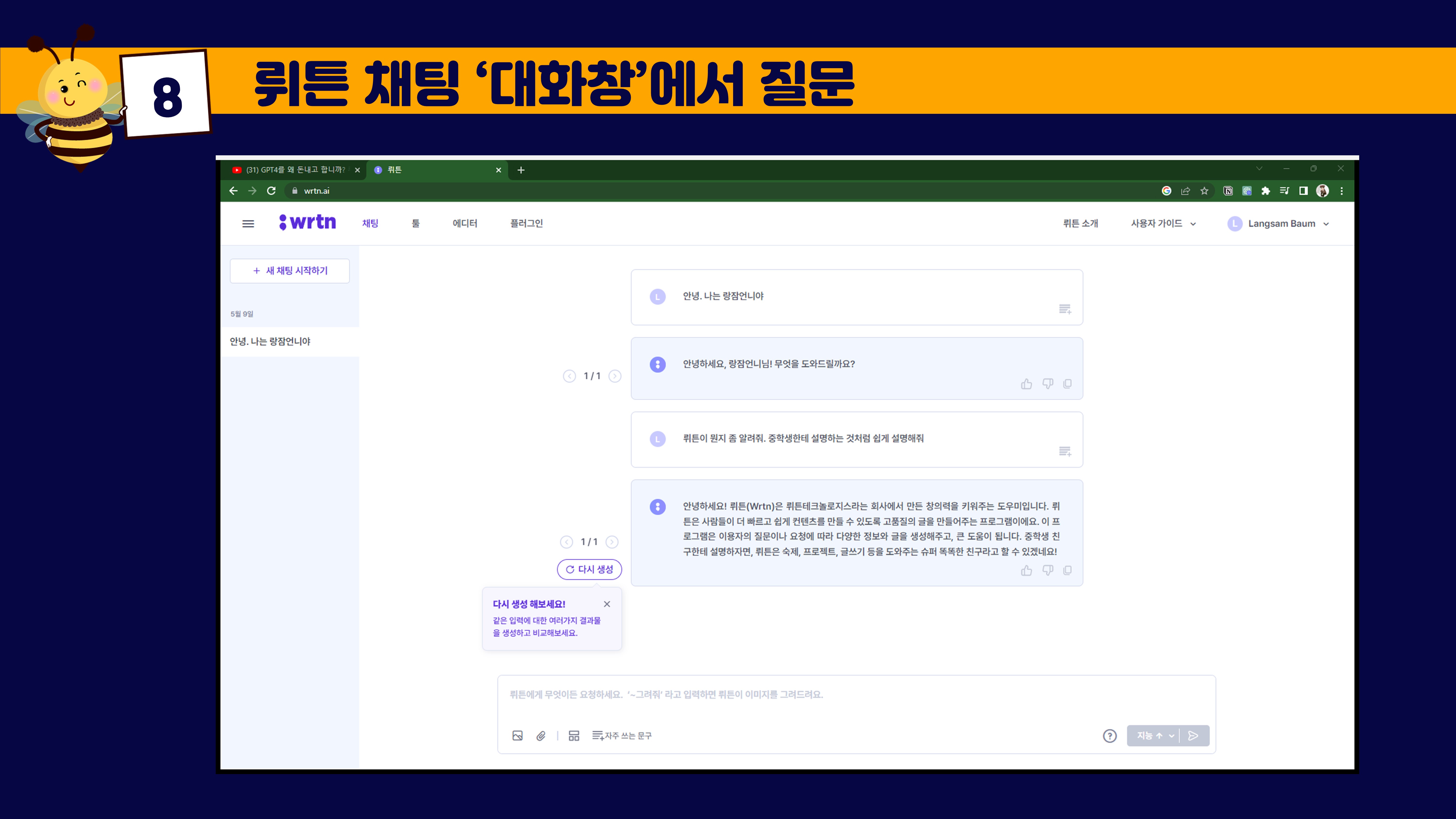Click the 다시 생성 regenerate button
Viewport: 1456px width, 819px height.
coord(589,569)
